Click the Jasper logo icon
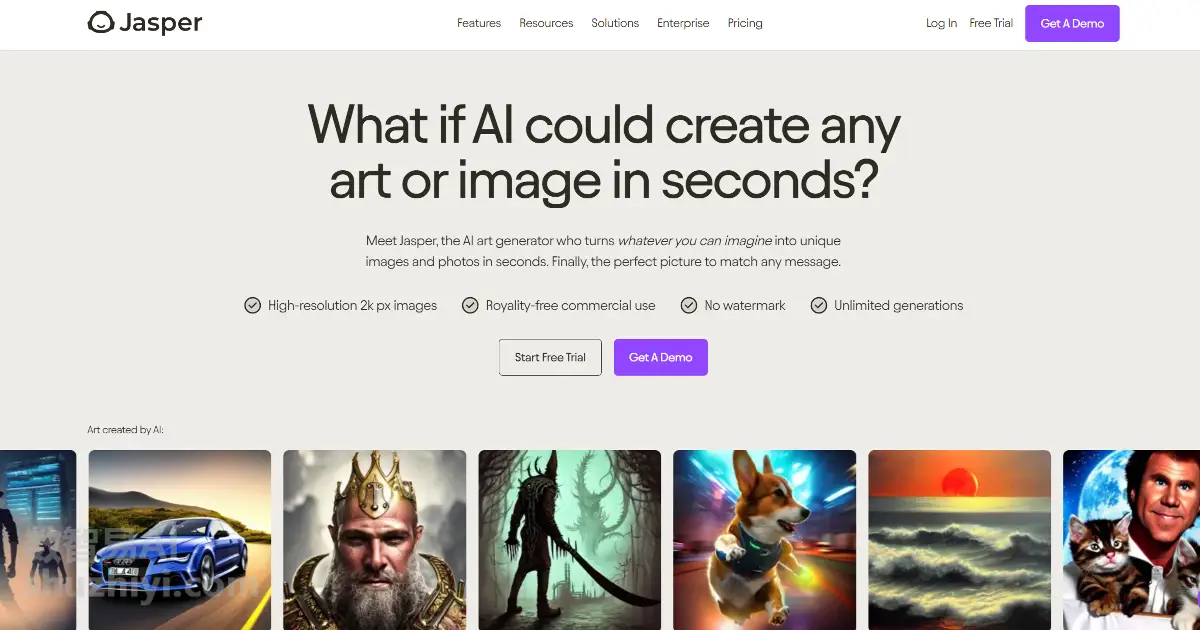Screen dimensions: 1200x630 point(101,22)
